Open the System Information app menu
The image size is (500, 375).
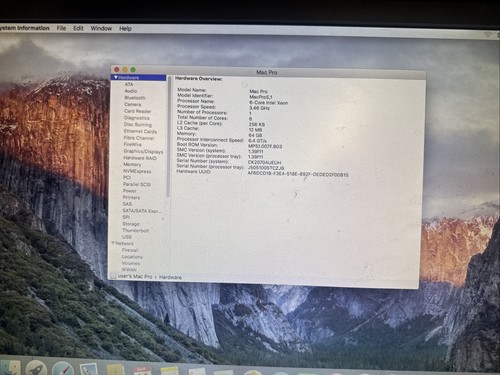pos(24,28)
